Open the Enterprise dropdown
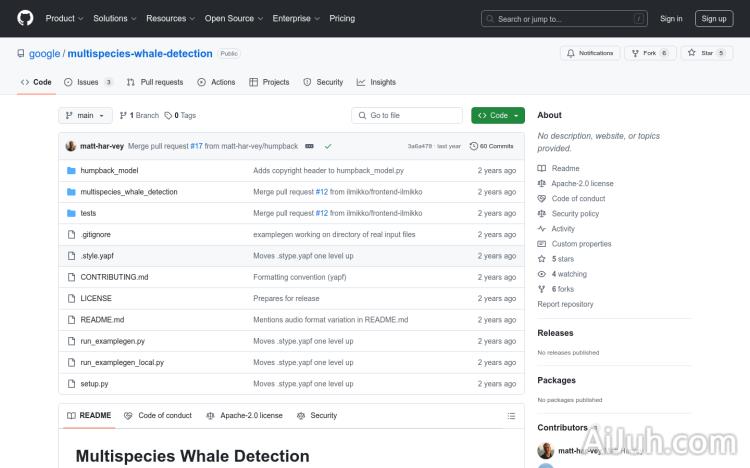 point(296,18)
